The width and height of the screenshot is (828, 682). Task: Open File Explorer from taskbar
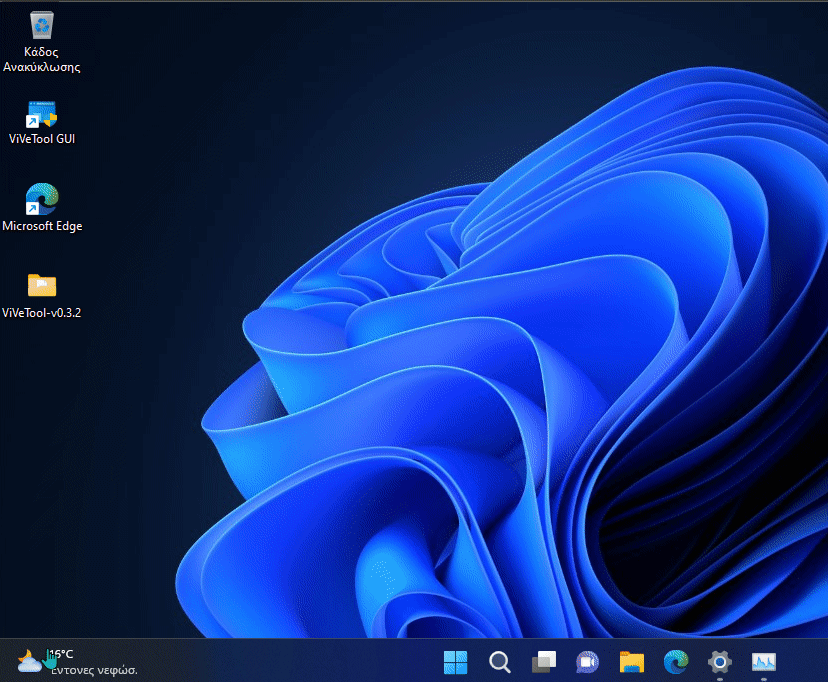tap(632, 662)
